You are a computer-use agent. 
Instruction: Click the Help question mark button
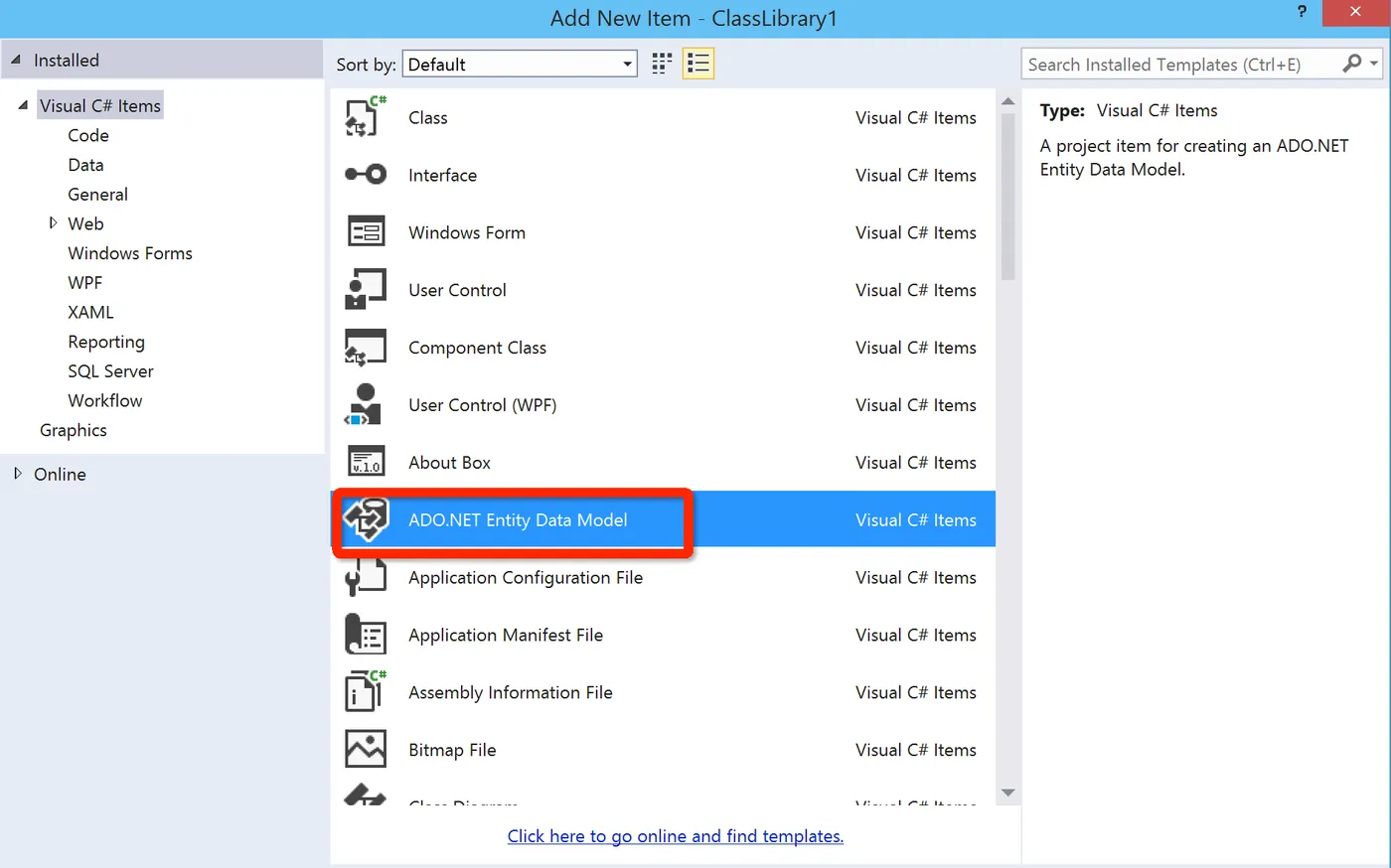1302,12
